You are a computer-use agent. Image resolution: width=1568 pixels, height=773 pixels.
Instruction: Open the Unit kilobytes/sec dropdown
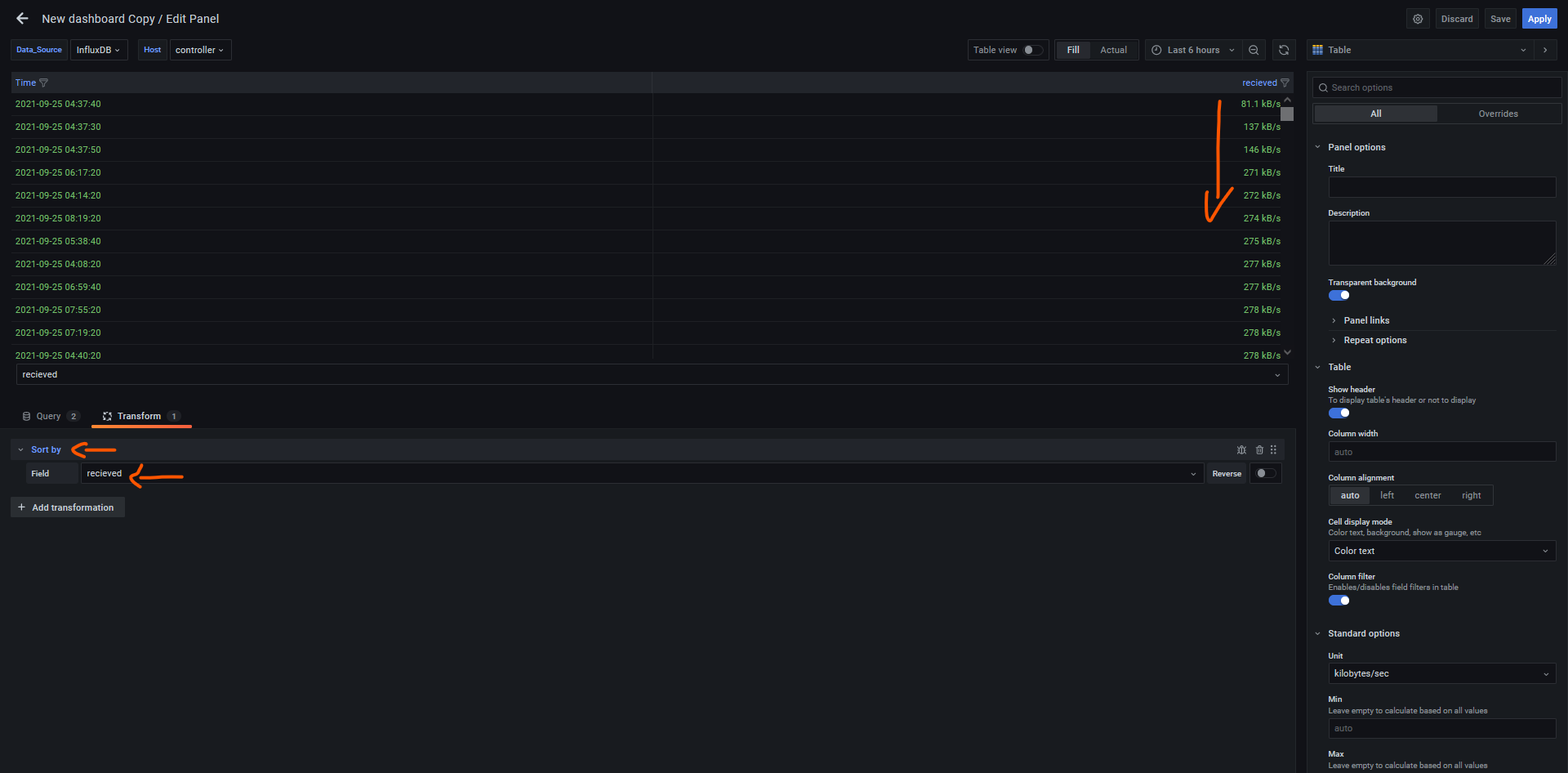(x=1441, y=673)
